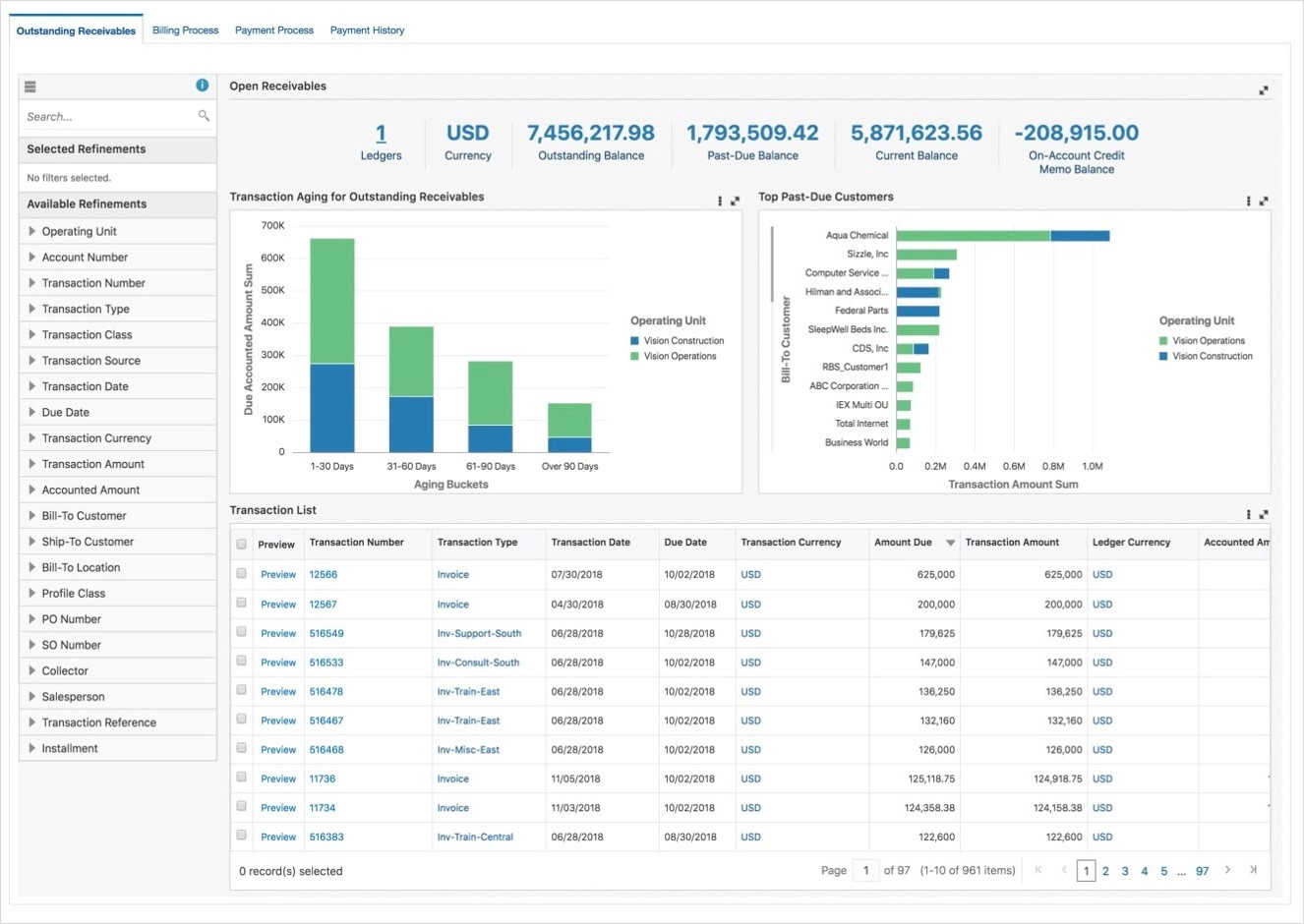Click the Over 90 Days bar in aging chart
This screenshot has width=1304, height=924.
(569, 428)
